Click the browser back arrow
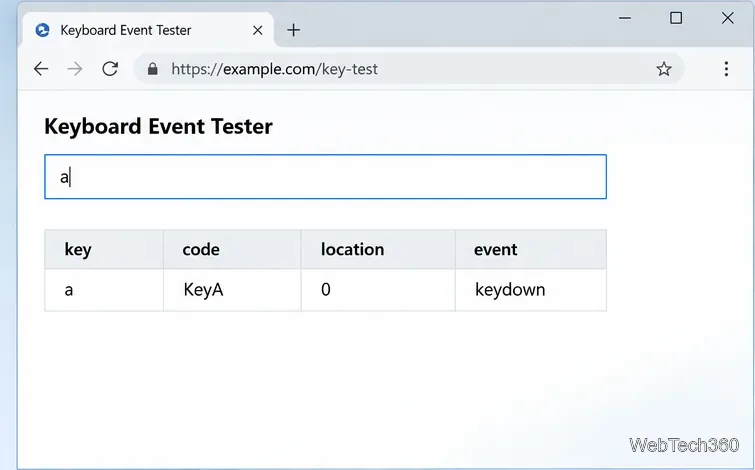This screenshot has width=755, height=470. [x=41, y=69]
